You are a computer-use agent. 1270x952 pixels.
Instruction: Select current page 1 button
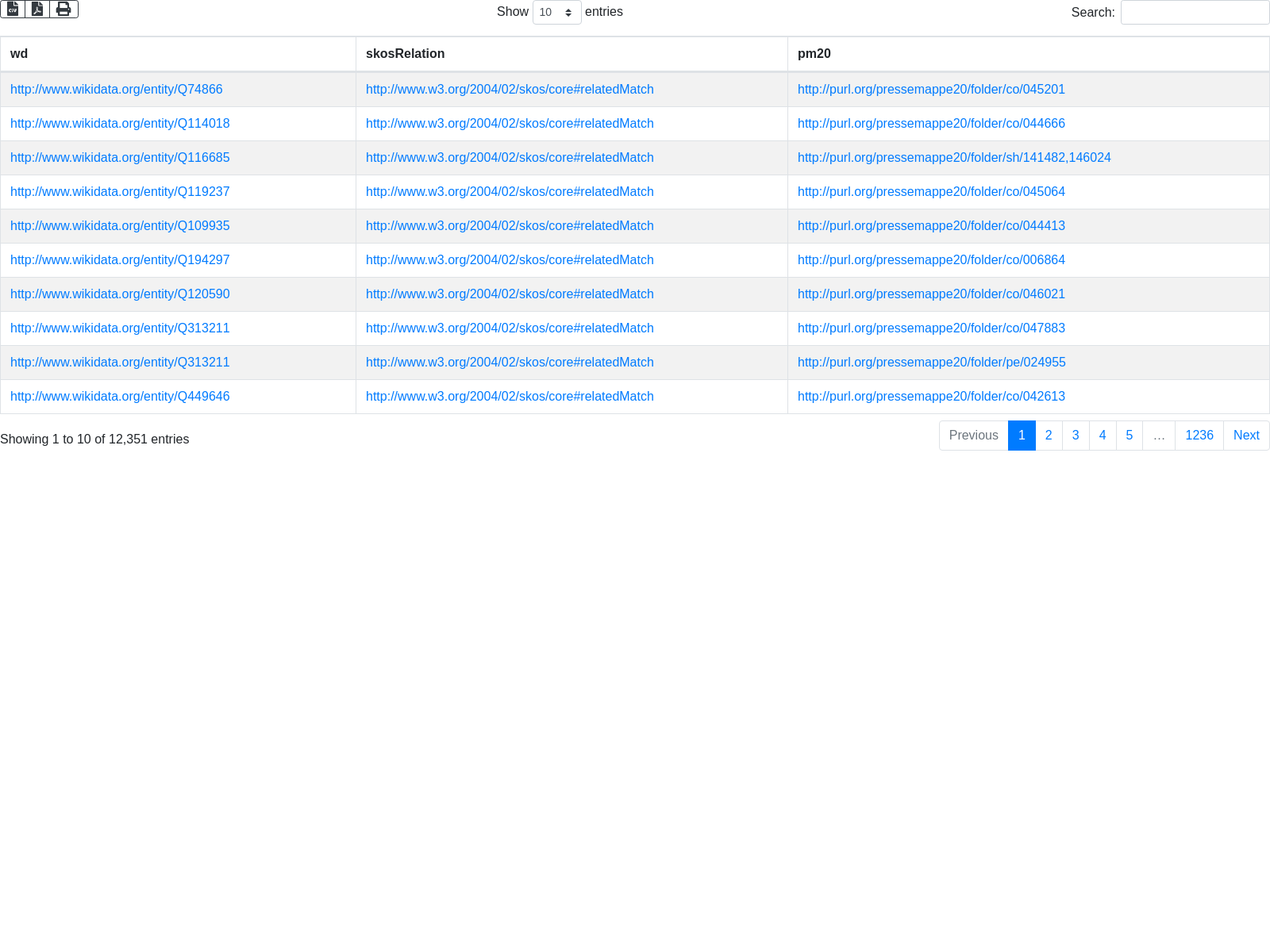[1022, 436]
